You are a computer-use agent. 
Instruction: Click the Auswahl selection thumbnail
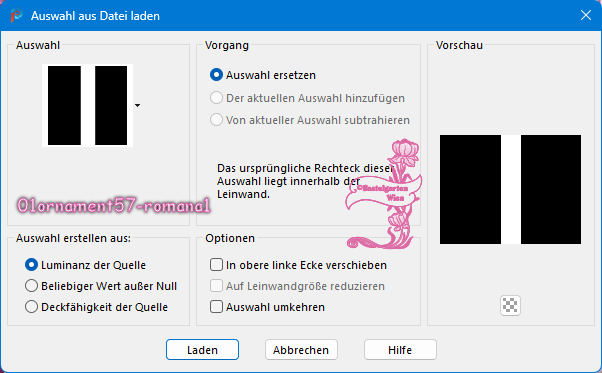pyautogui.click(x=88, y=106)
